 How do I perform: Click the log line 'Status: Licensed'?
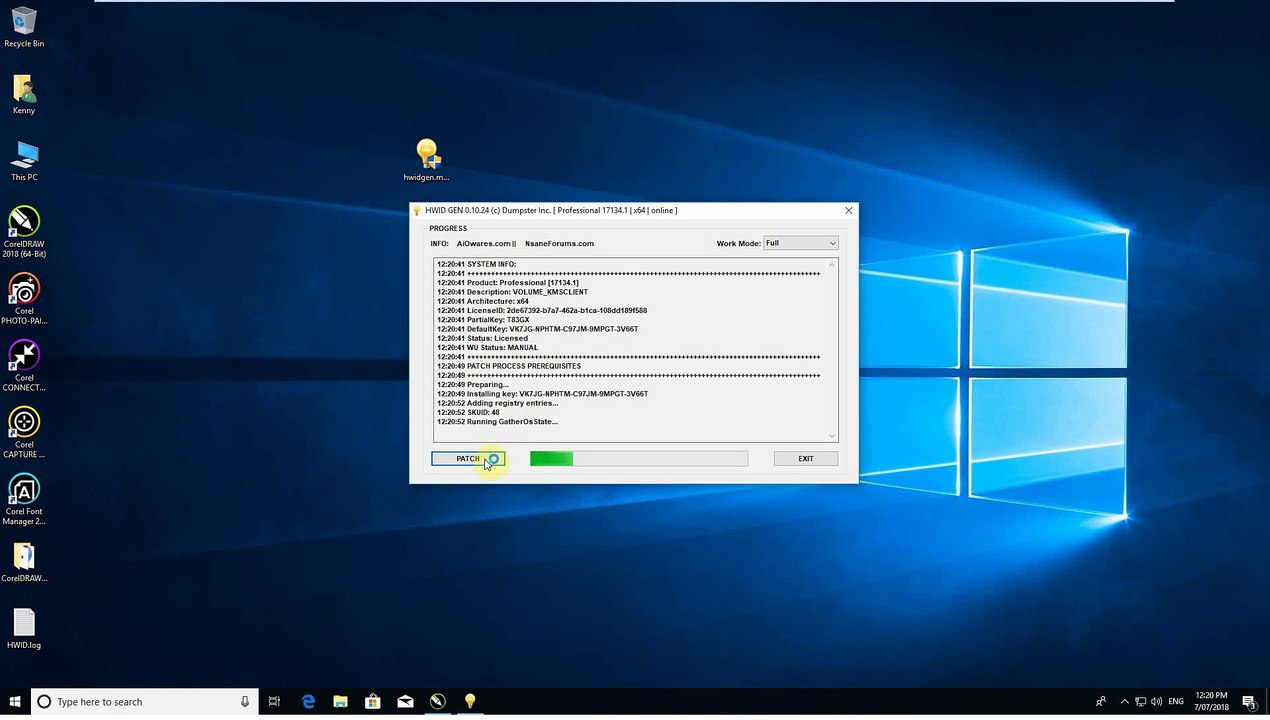pyautogui.click(x=482, y=338)
